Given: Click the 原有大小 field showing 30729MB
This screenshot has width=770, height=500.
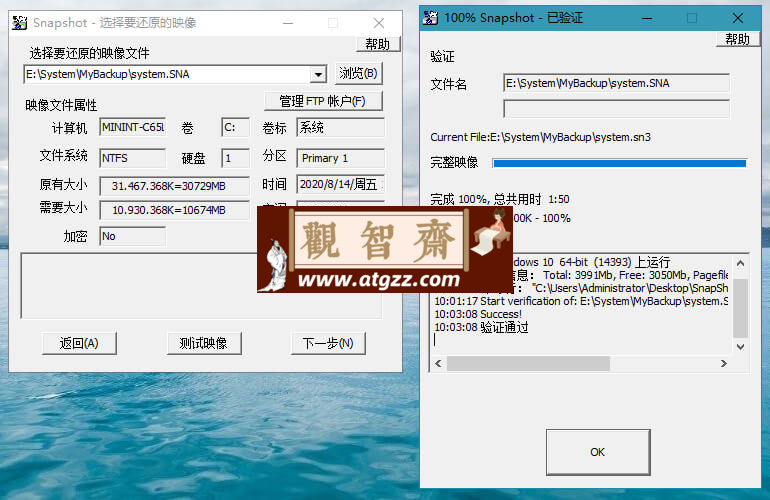Looking at the screenshot, I should click(174, 186).
